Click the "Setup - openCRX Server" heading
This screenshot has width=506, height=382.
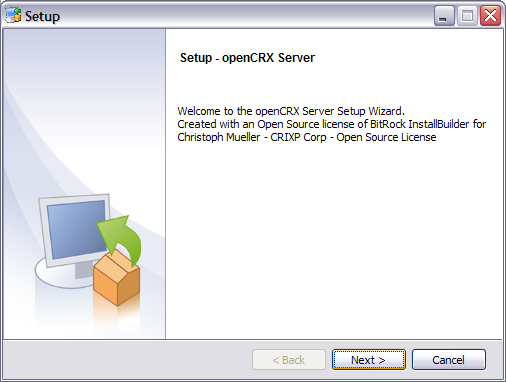pyautogui.click(x=247, y=58)
